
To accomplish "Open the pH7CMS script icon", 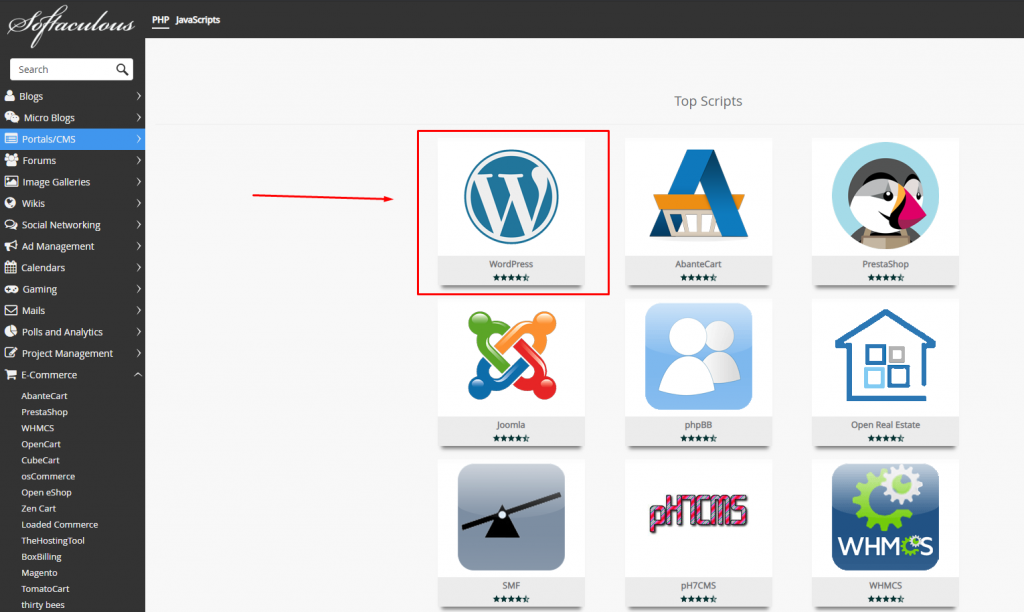I will point(698,513).
